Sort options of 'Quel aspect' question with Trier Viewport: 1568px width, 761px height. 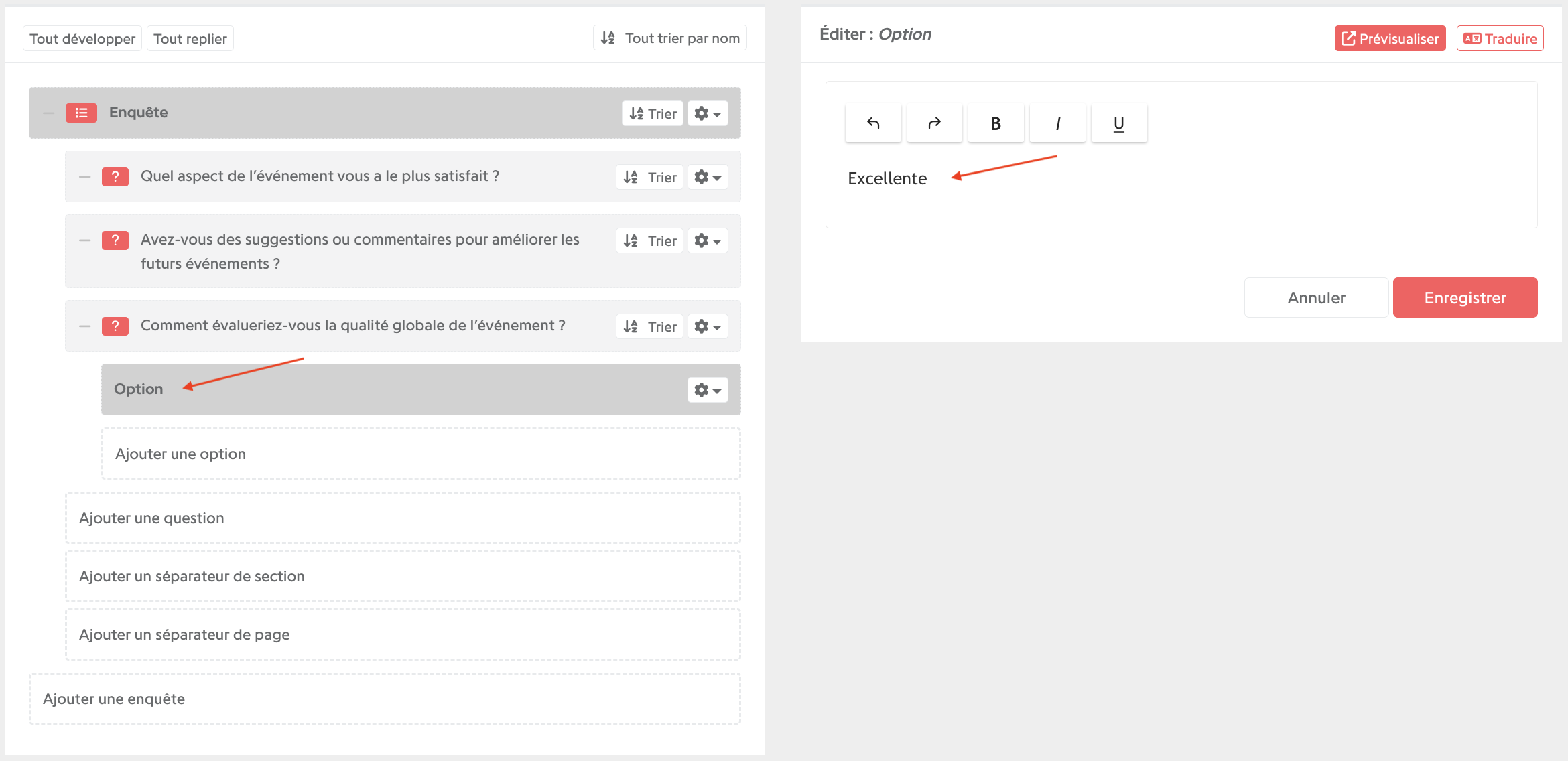[x=649, y=177]
